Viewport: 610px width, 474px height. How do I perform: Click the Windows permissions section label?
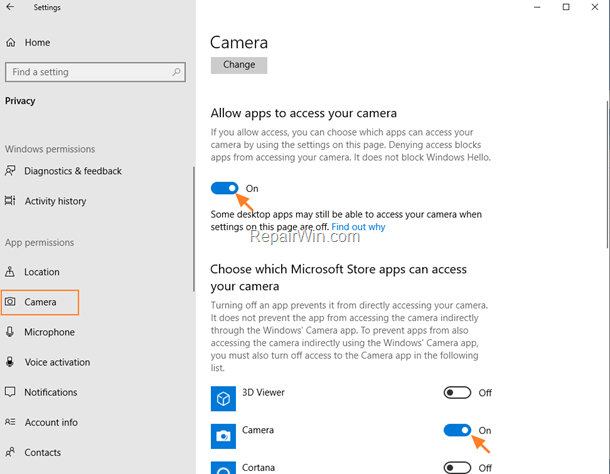[50, 149]
